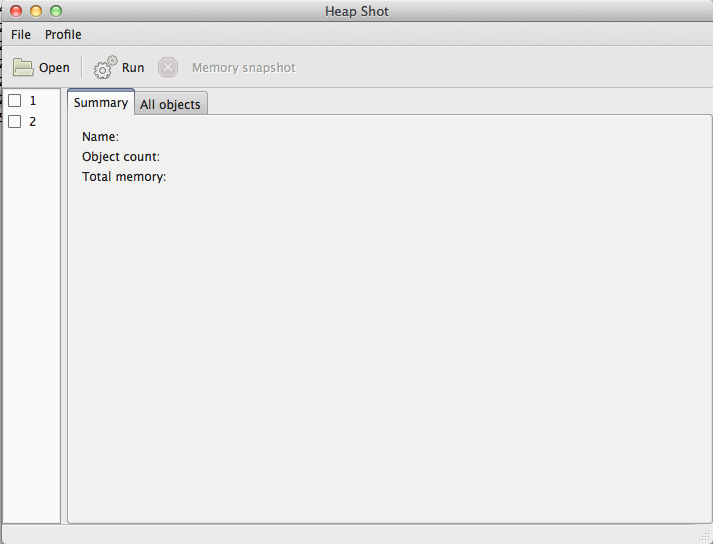Click the Run text label in toolbar
Viewport: 713px width, 544px height.
tap(133, 68)
